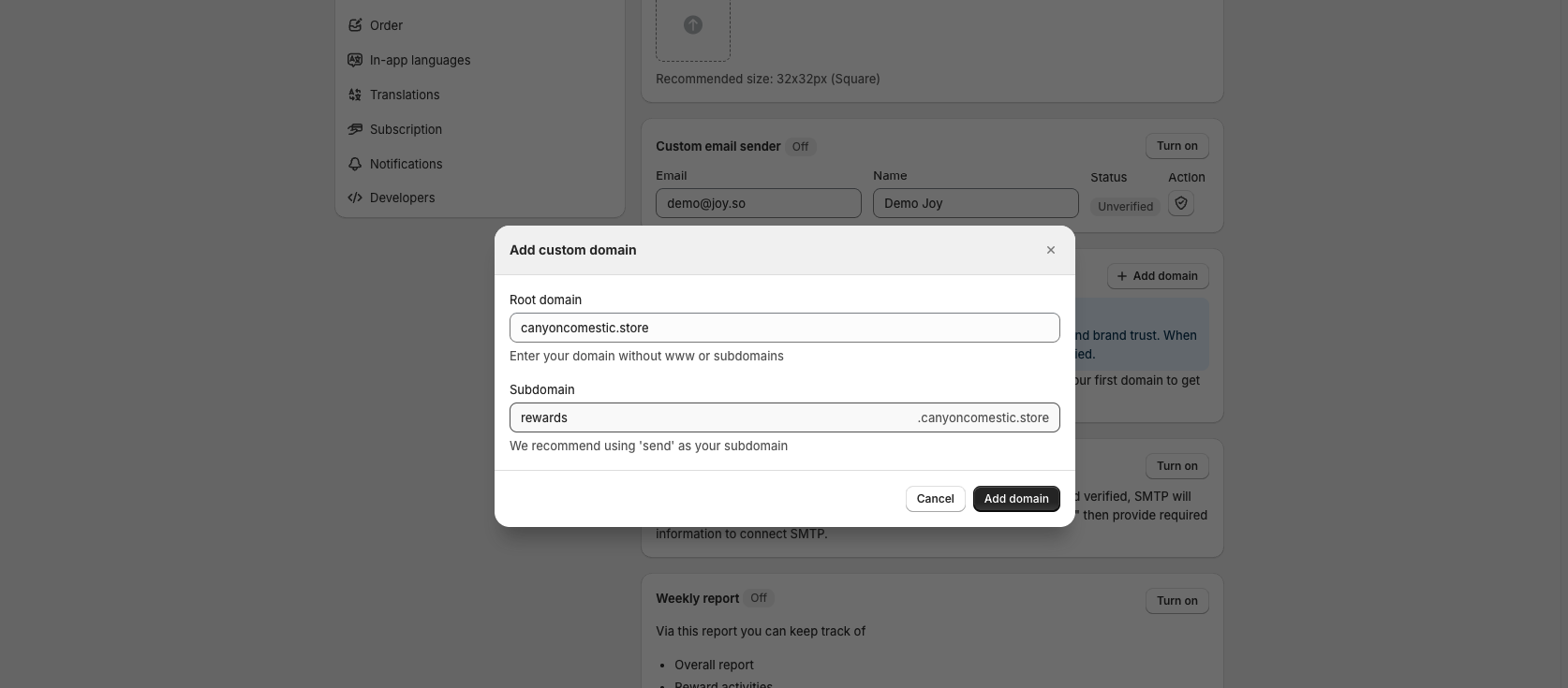Screen dimensions: 1568x688
Task: Open the Translations settings page
Action: tap(405, 95)
